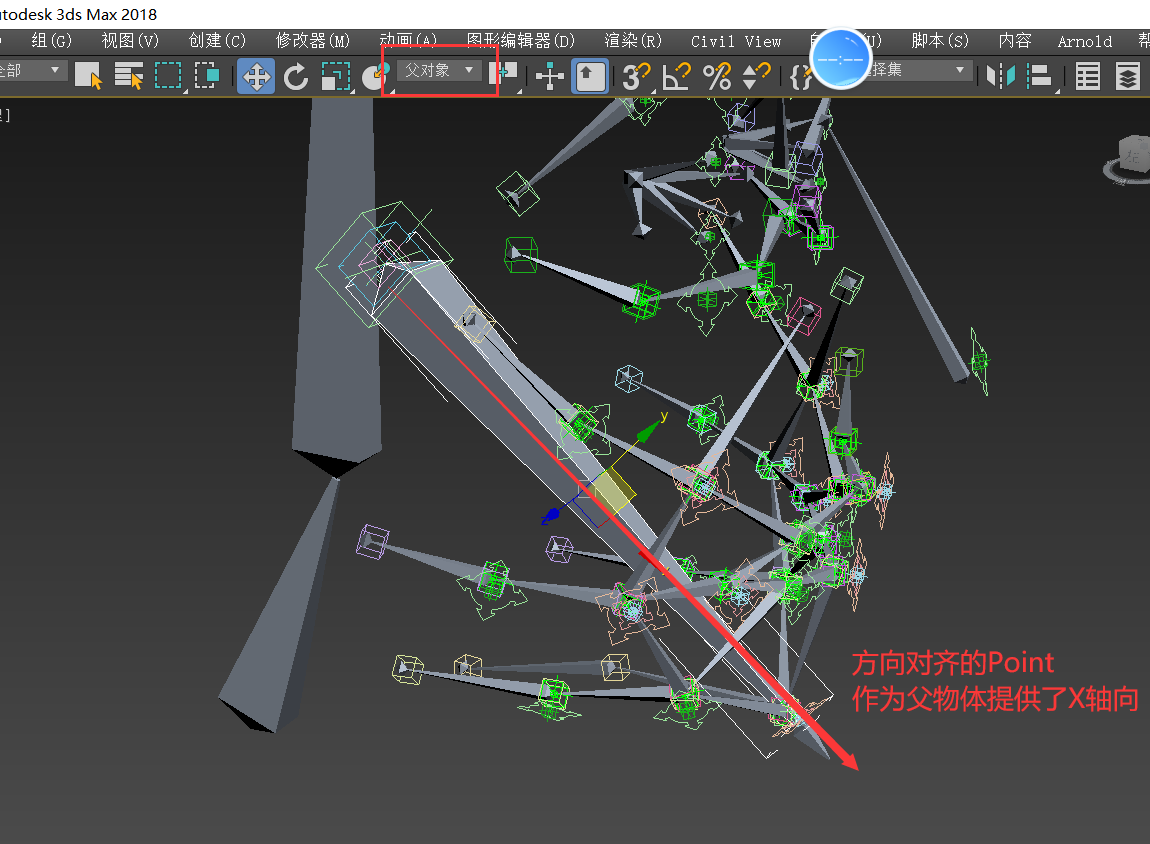1150x844 pixels.
Task: Toggle 3D Snaps on
Action: [635, 76]
